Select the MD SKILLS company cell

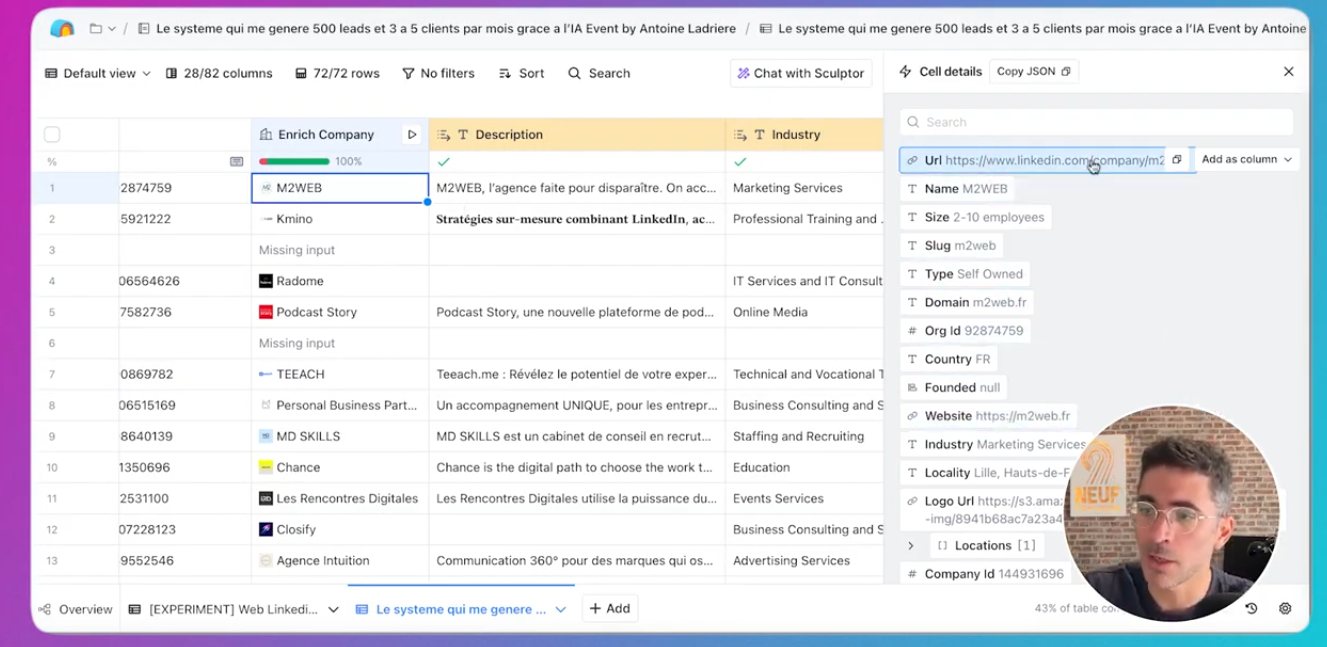[x=340, y=436]
